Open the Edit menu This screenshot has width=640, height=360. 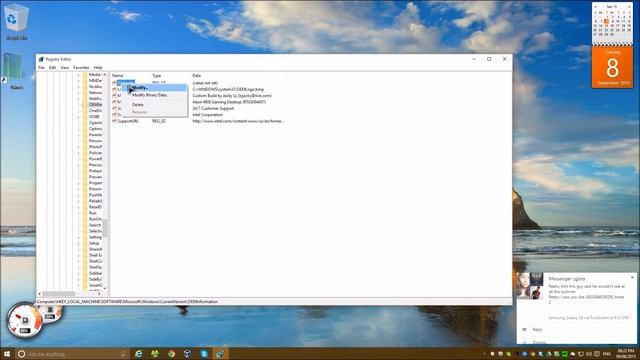(x=52, y=67)
